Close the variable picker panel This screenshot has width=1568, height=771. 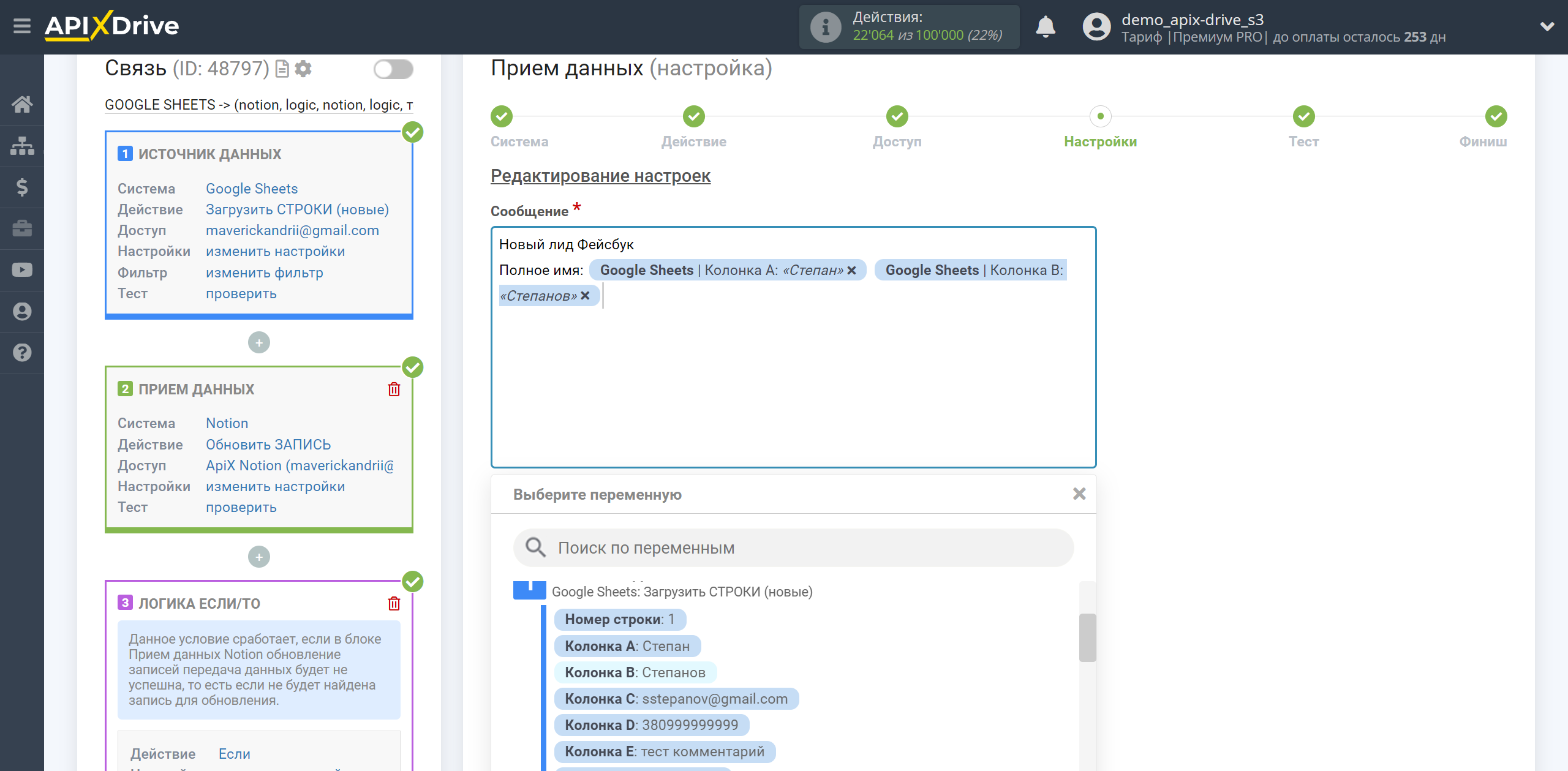point(1079,494)
